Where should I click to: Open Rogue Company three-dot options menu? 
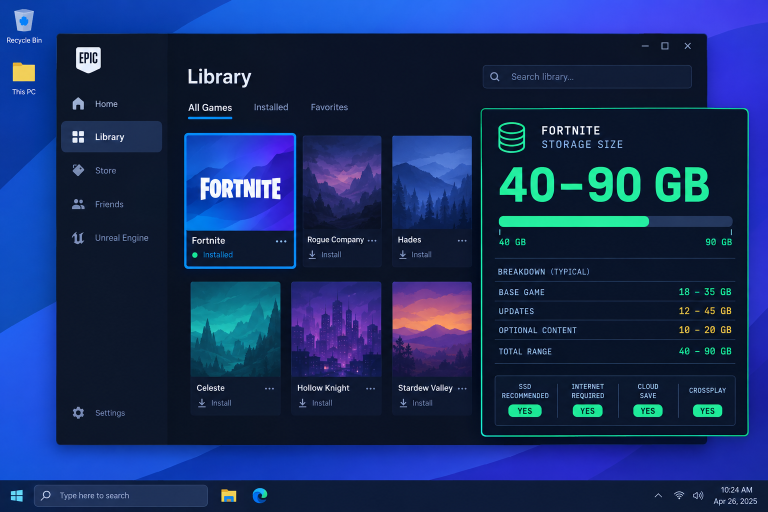[x=372, y=241]
